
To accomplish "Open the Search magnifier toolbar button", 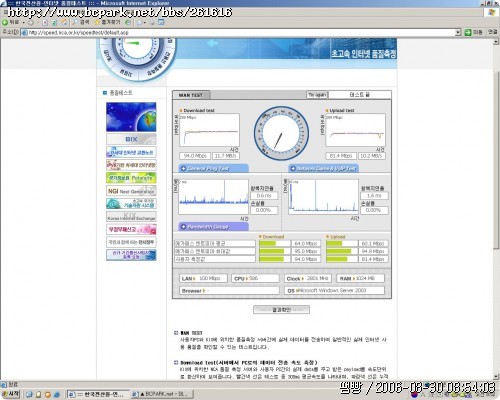I will (x=81, y=22).
